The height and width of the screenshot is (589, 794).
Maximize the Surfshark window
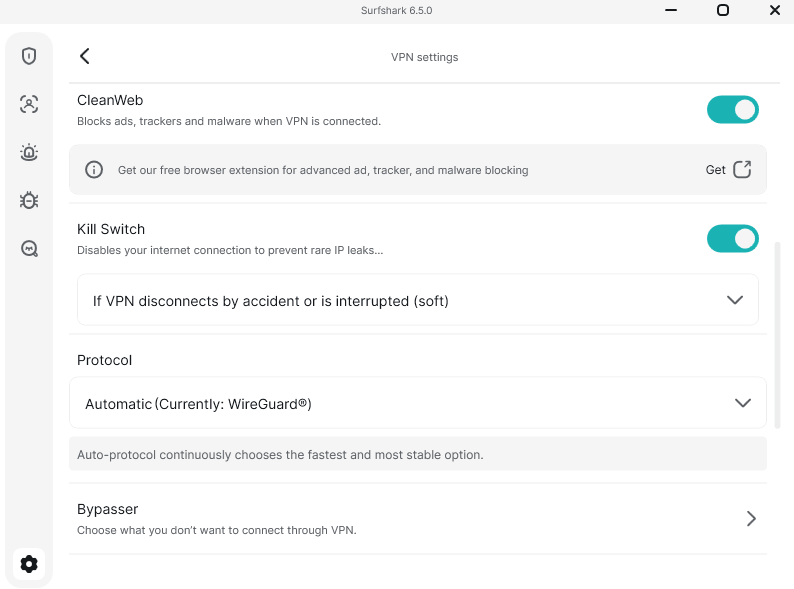tap(723, 10)
